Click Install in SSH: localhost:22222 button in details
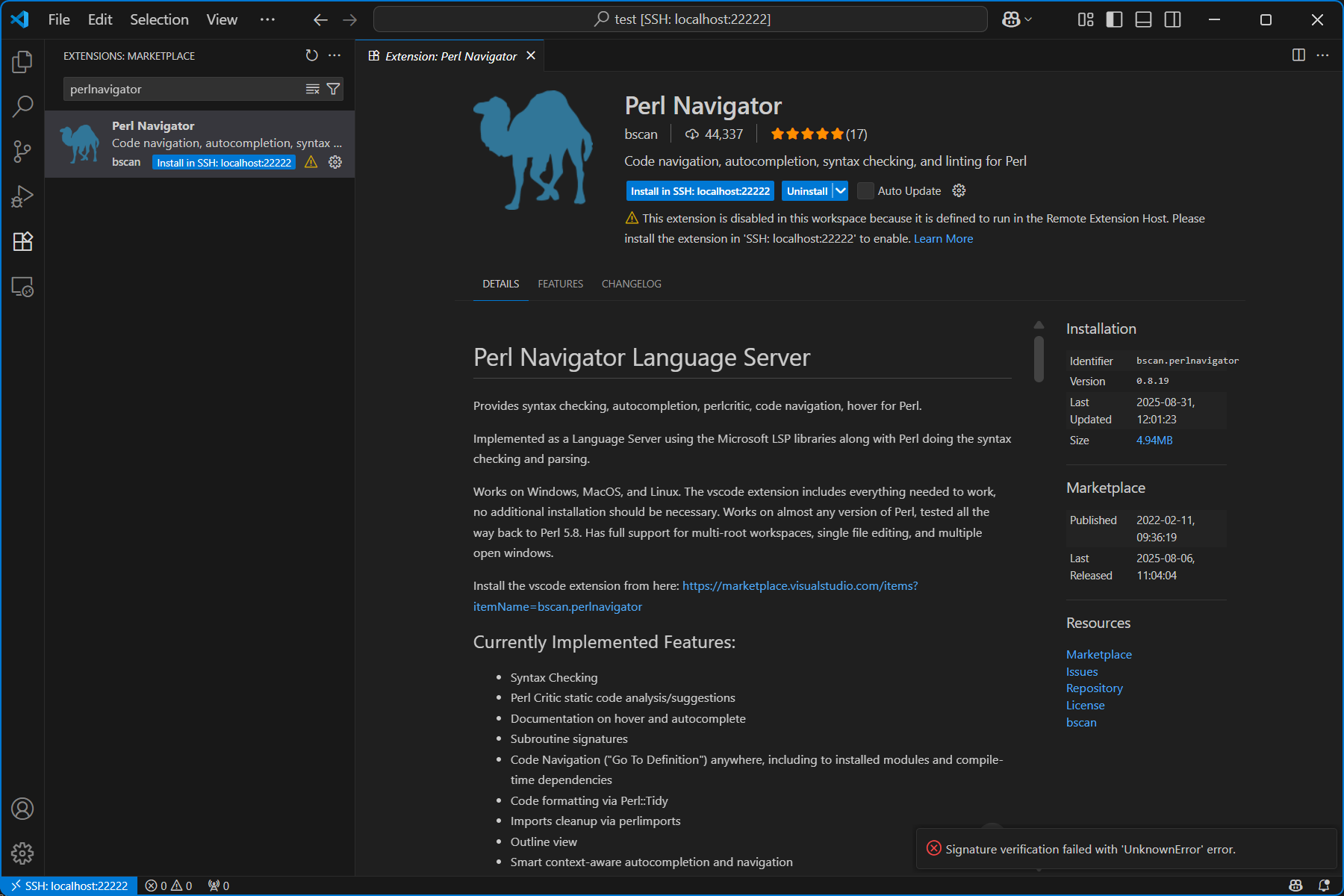 pos(700,191)
